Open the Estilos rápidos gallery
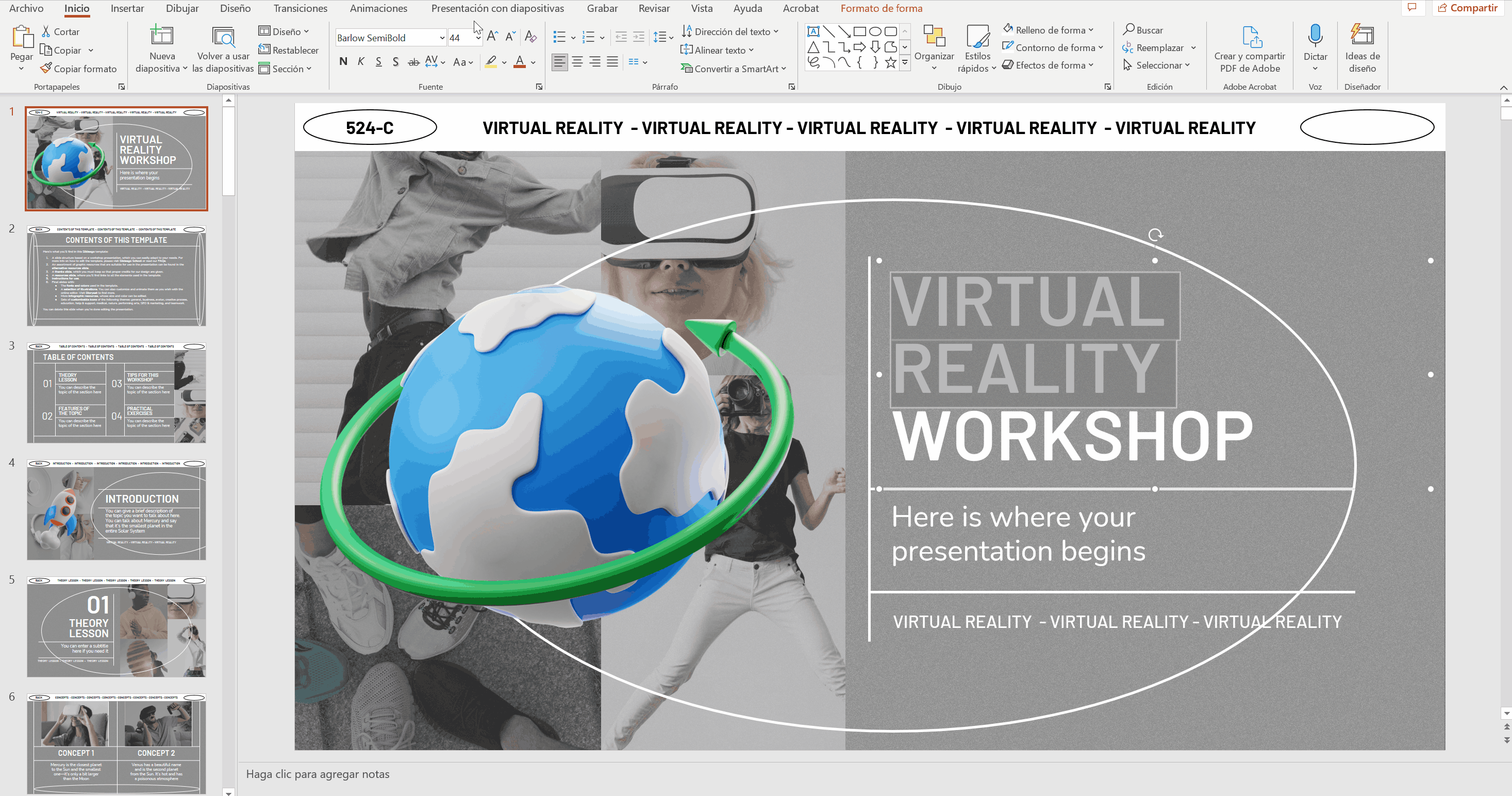Screen dimensions: 1512x796 click(977, 49)
